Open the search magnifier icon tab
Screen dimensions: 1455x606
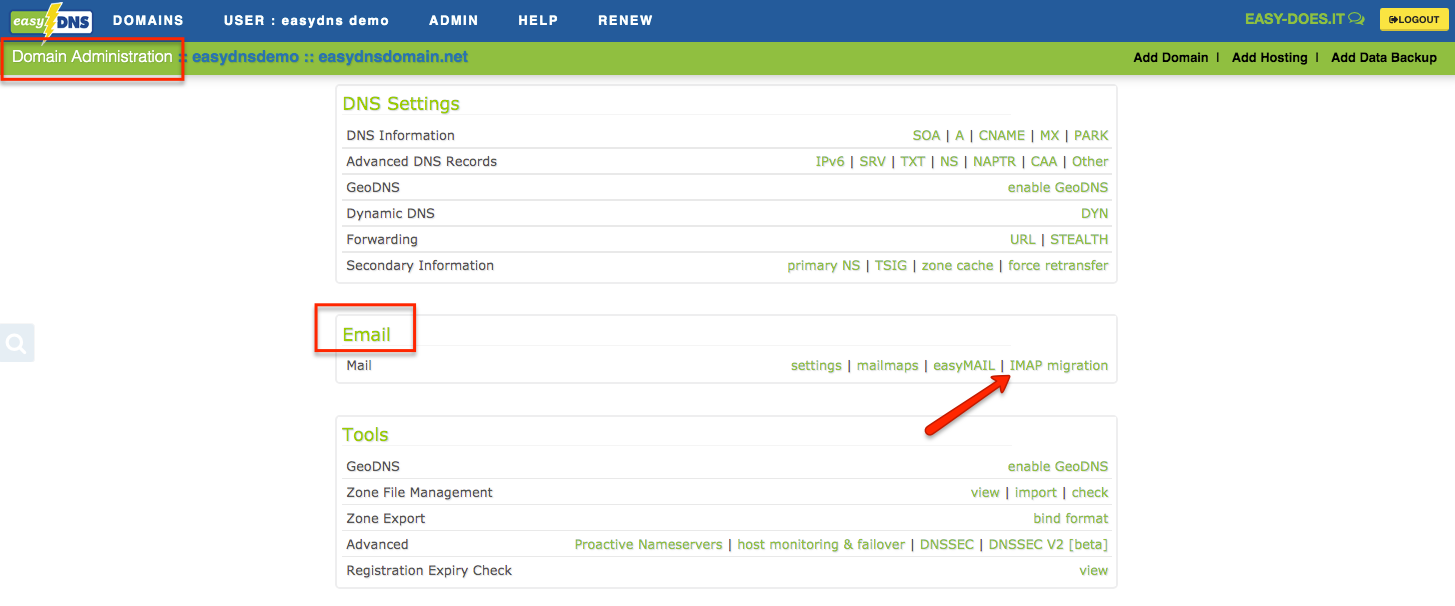click(16, 343)
